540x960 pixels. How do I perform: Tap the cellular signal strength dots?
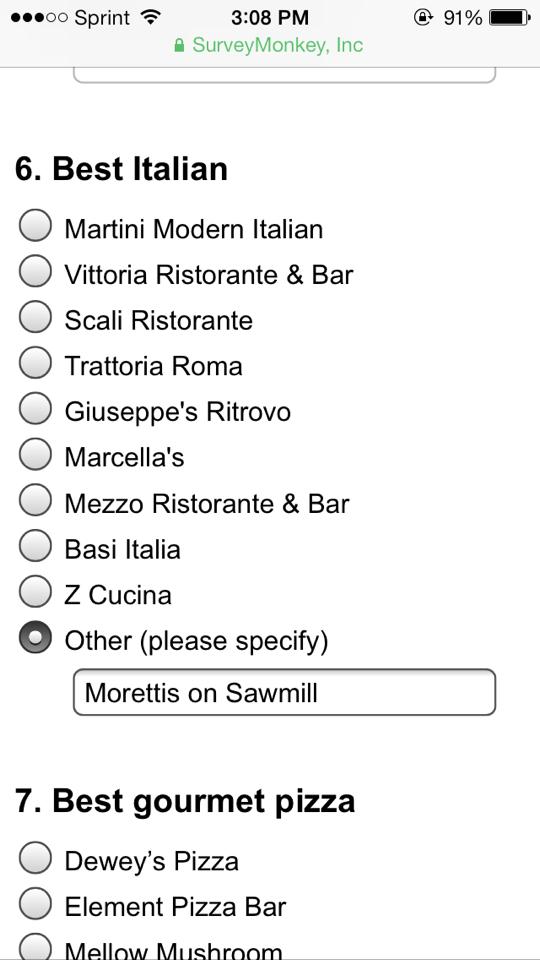[39, 18]
